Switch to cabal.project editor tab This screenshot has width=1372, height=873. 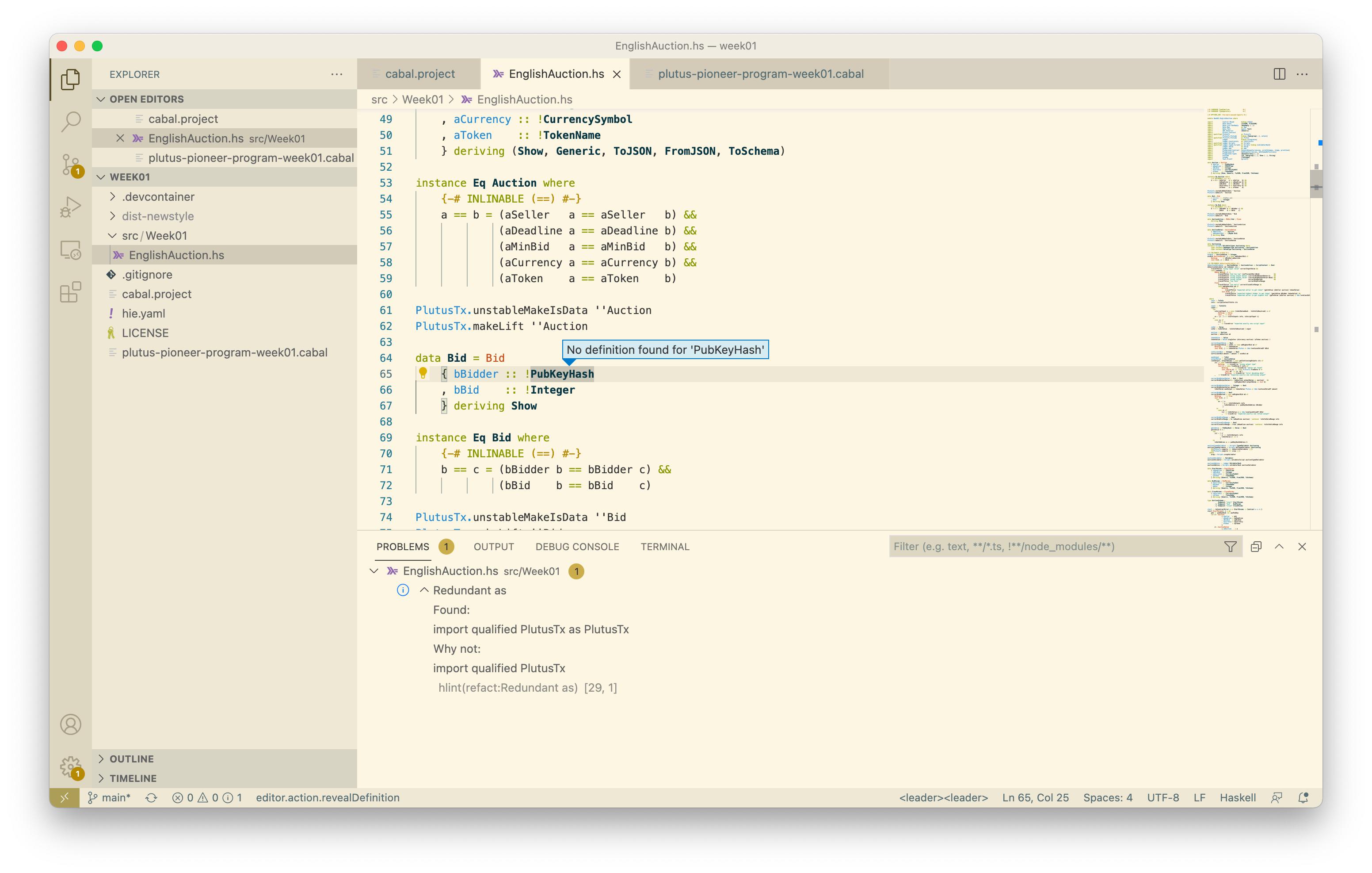[x=419, y=74]
